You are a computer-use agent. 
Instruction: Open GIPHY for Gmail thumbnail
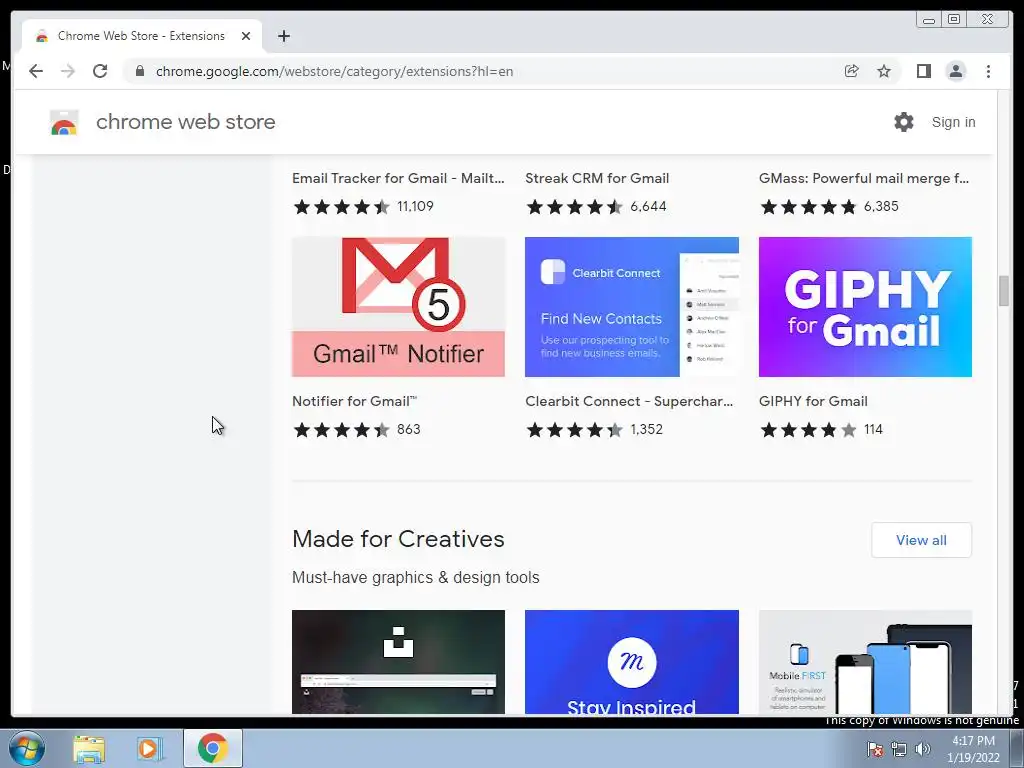tap(865, 307)
